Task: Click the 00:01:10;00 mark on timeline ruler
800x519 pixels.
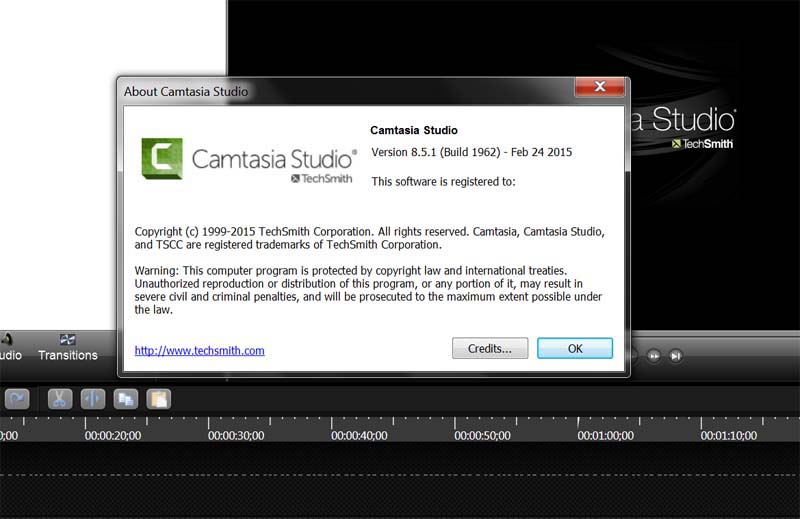Action: click(728, 435)
